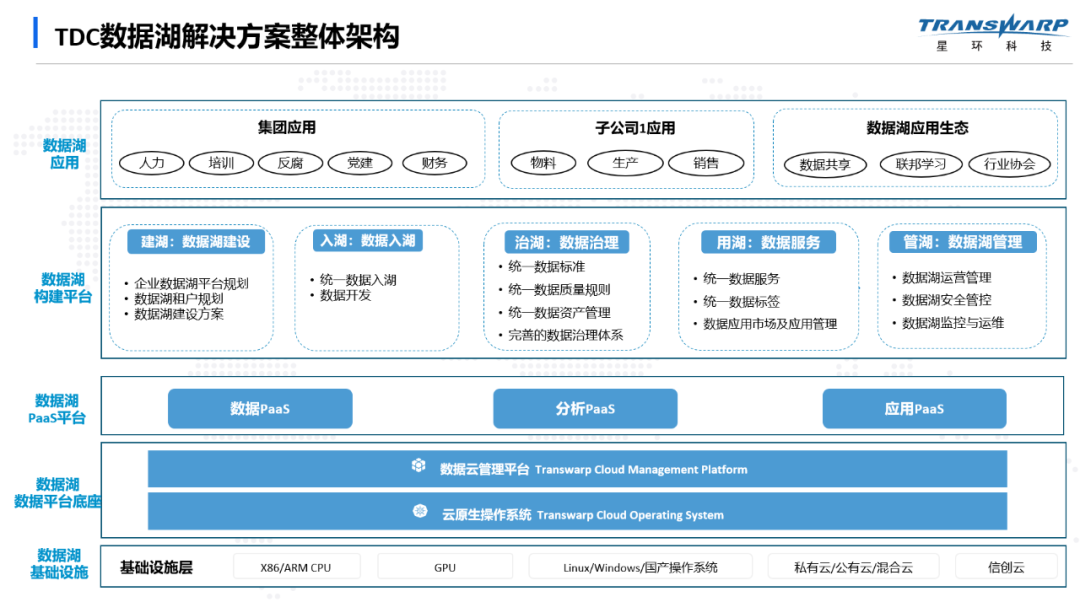The image size is (1080, 602).
Task: Click the Transwarp Cloud Management Platform bar
Action: [577, 469]
